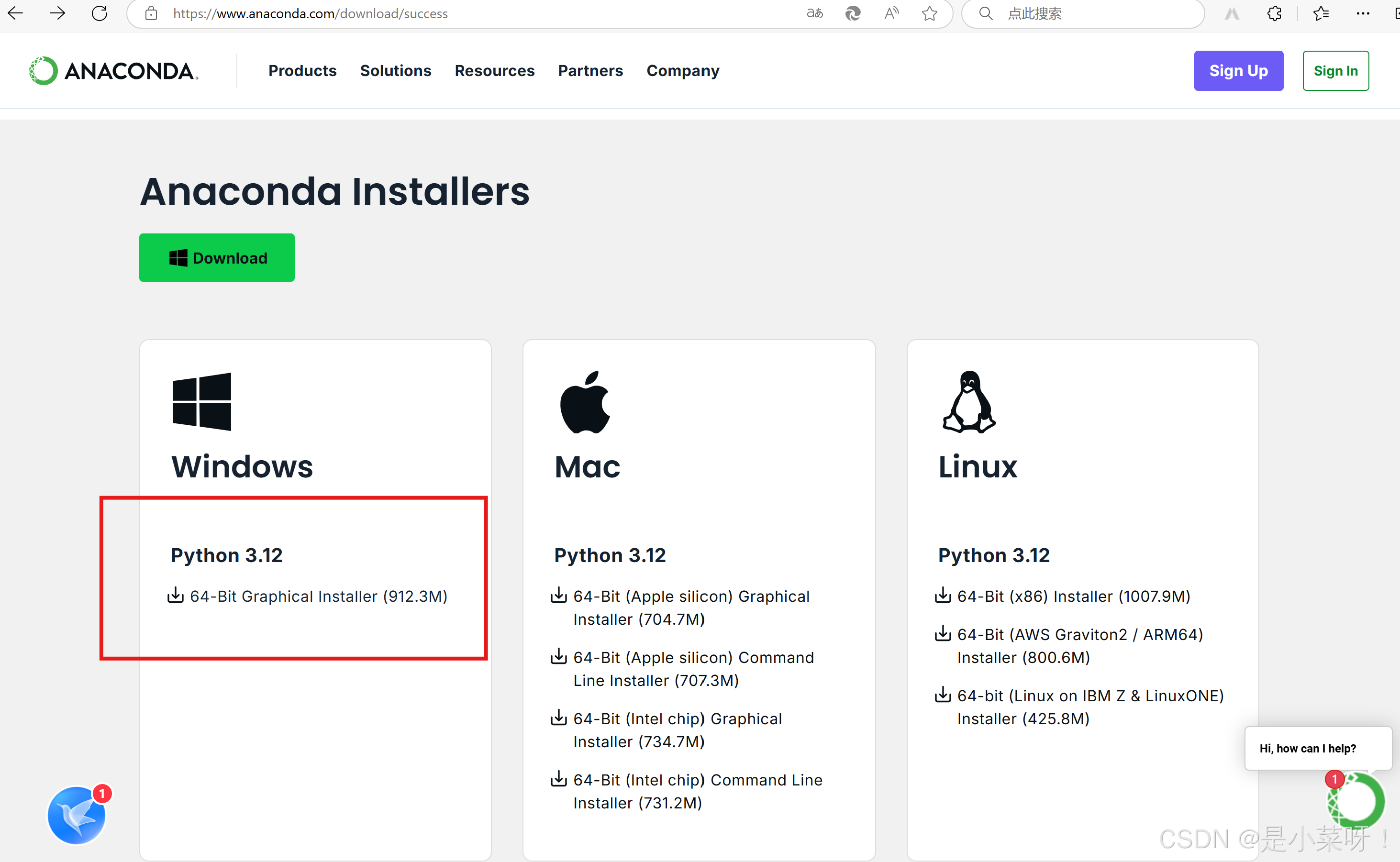1400x862 pixels.
Task: Click the Linux penguin logo
Action: pos(969,402)
